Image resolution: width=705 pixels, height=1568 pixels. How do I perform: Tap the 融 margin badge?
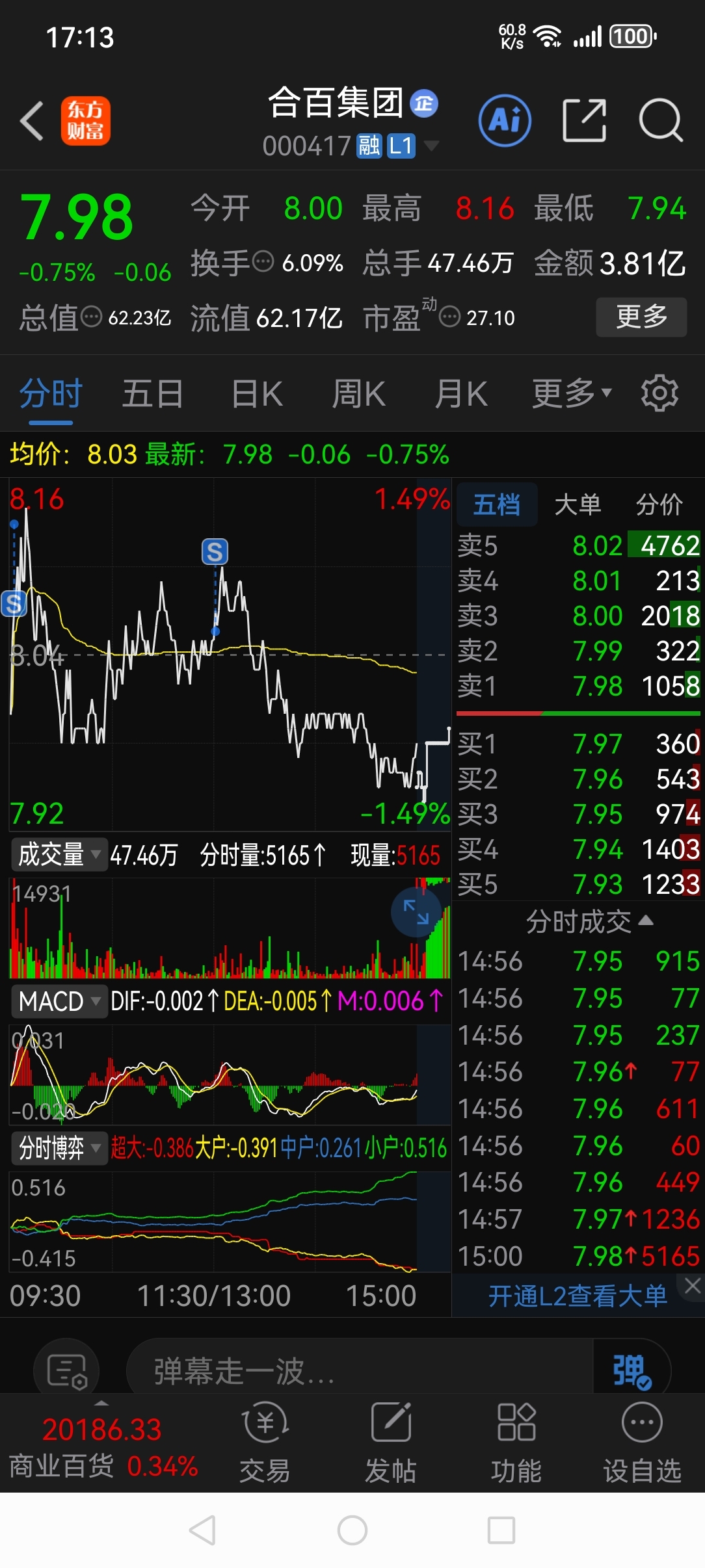[x=369, y=146]
